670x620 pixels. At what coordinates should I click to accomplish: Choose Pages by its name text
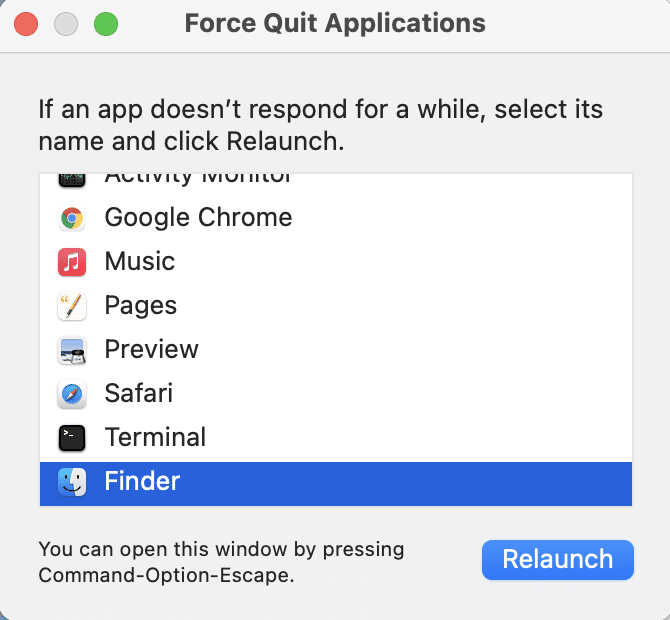pyautogui.click(x=141, y=306)
